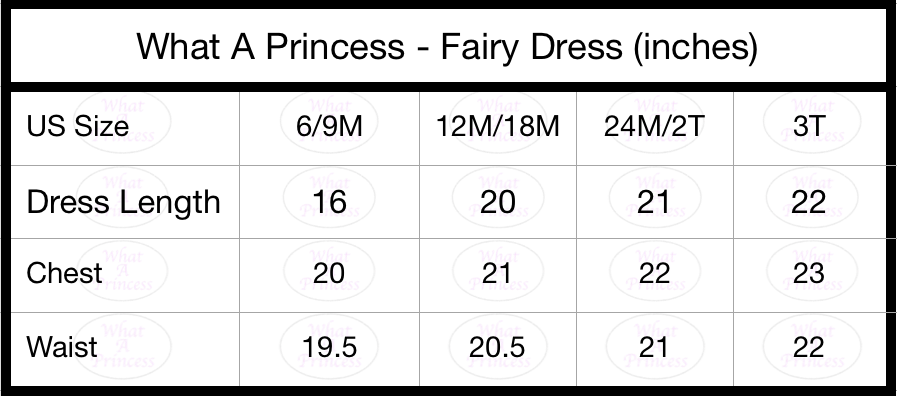Image resolution: width=897 pixels, height=396 pixels.
Task: Select chest value 23 for 3T
Action: tap(809, 273)
